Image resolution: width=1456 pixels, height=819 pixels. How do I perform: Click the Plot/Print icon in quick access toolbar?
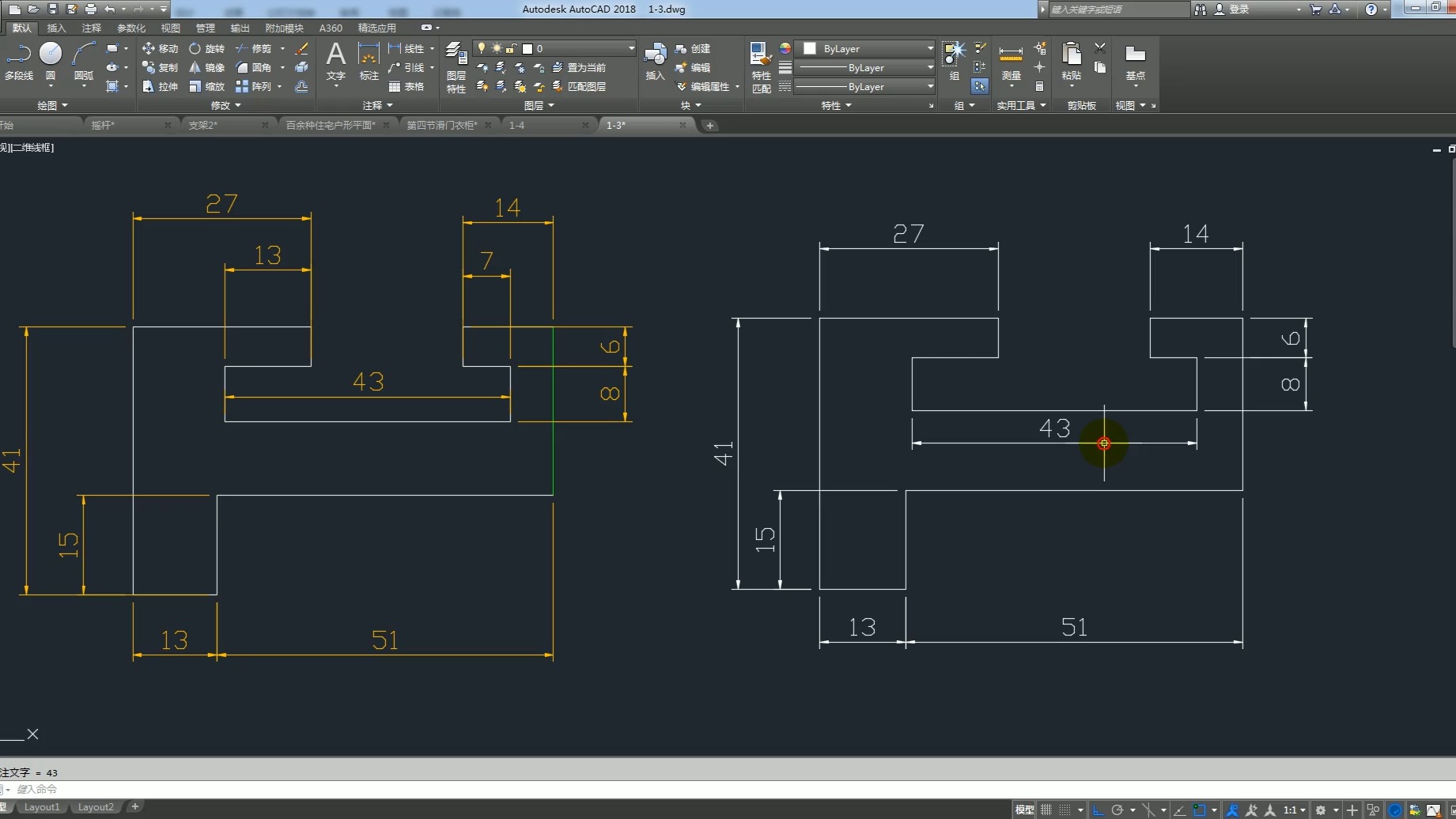coord(91,9)
